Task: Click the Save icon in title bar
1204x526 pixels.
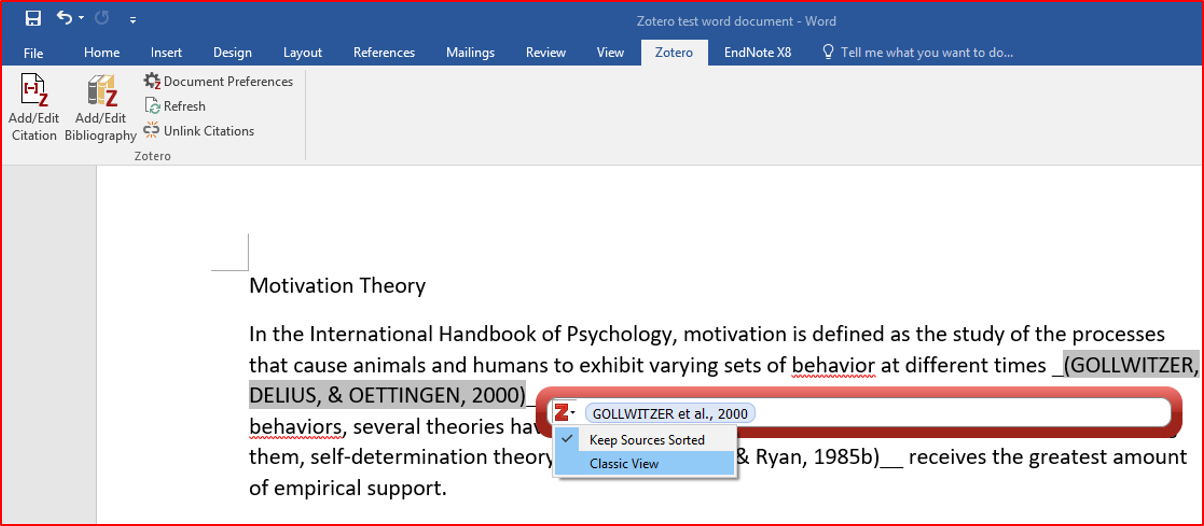Action: [33, 18]
